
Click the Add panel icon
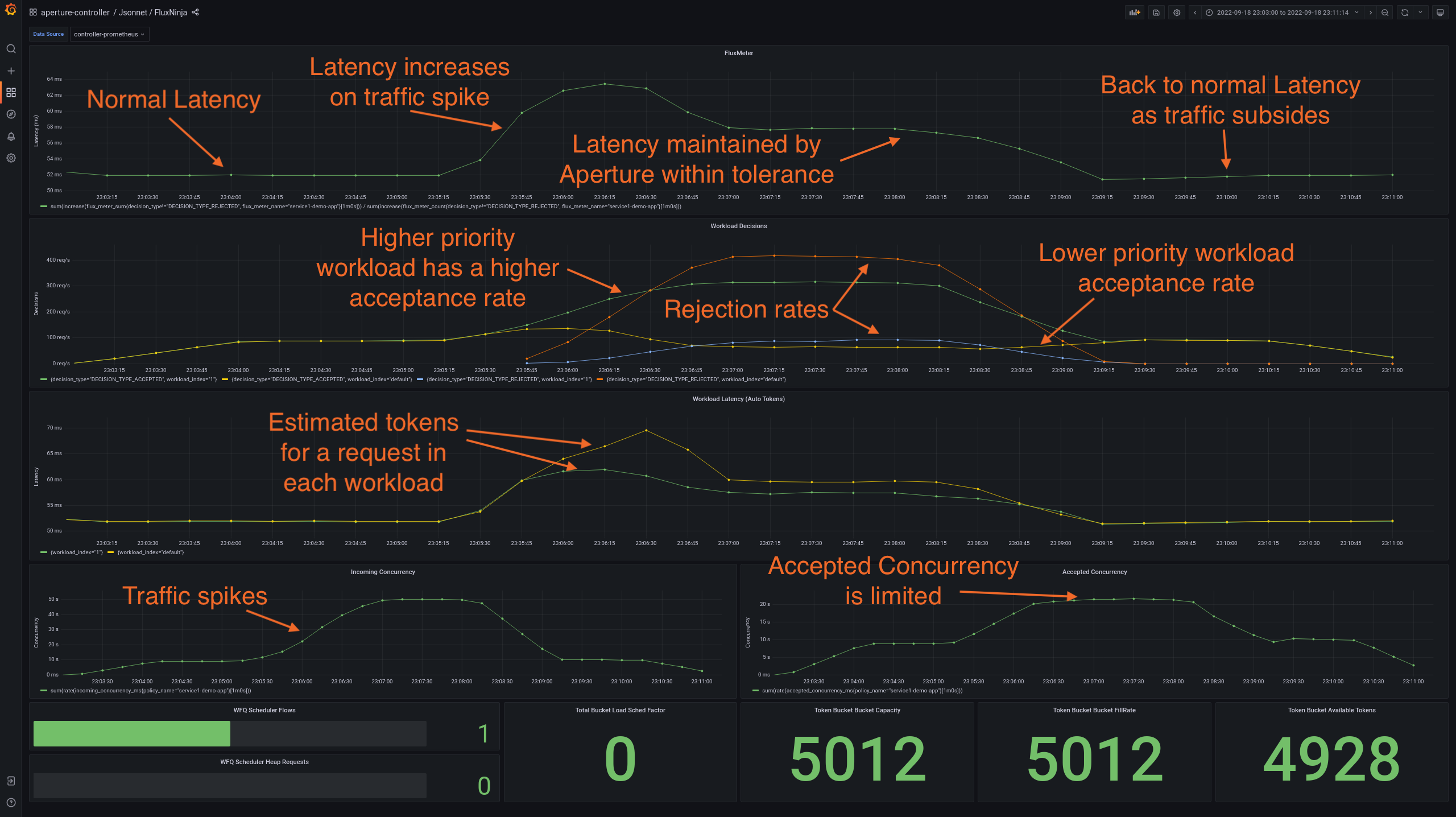[x=1134, y=13]
